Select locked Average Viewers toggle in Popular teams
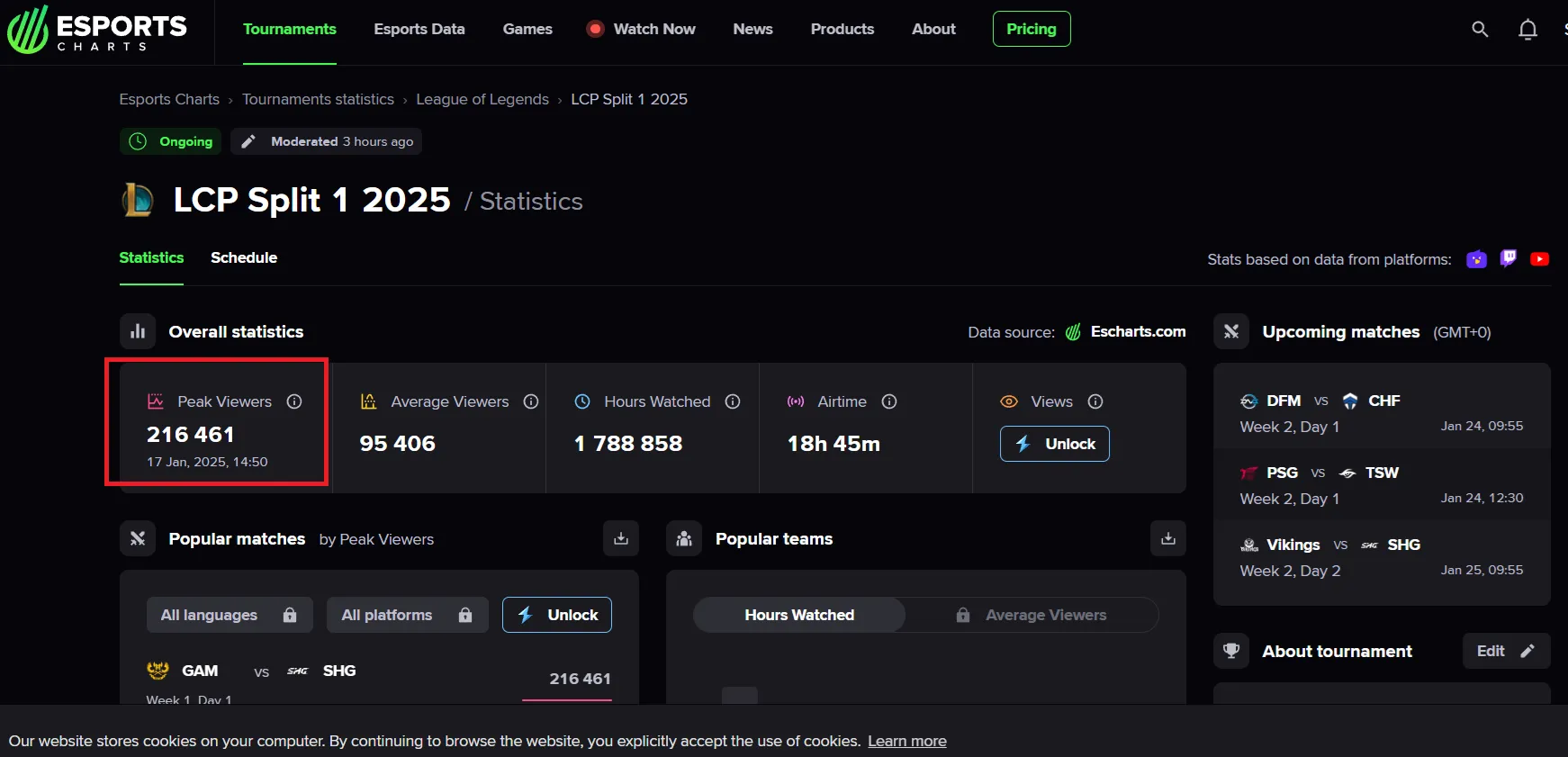 click(1031, 615)
